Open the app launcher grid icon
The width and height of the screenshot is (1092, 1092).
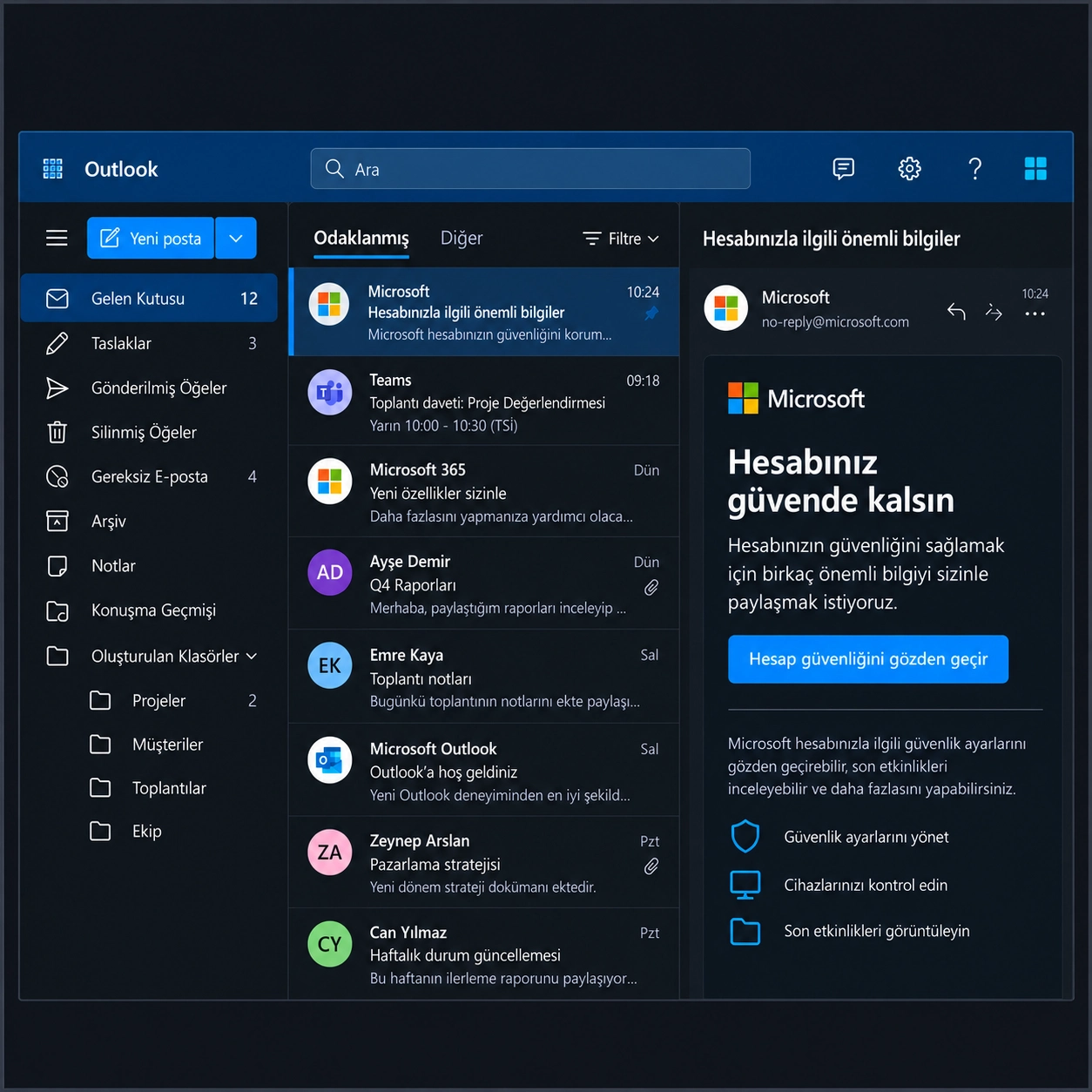click(53, 169)
